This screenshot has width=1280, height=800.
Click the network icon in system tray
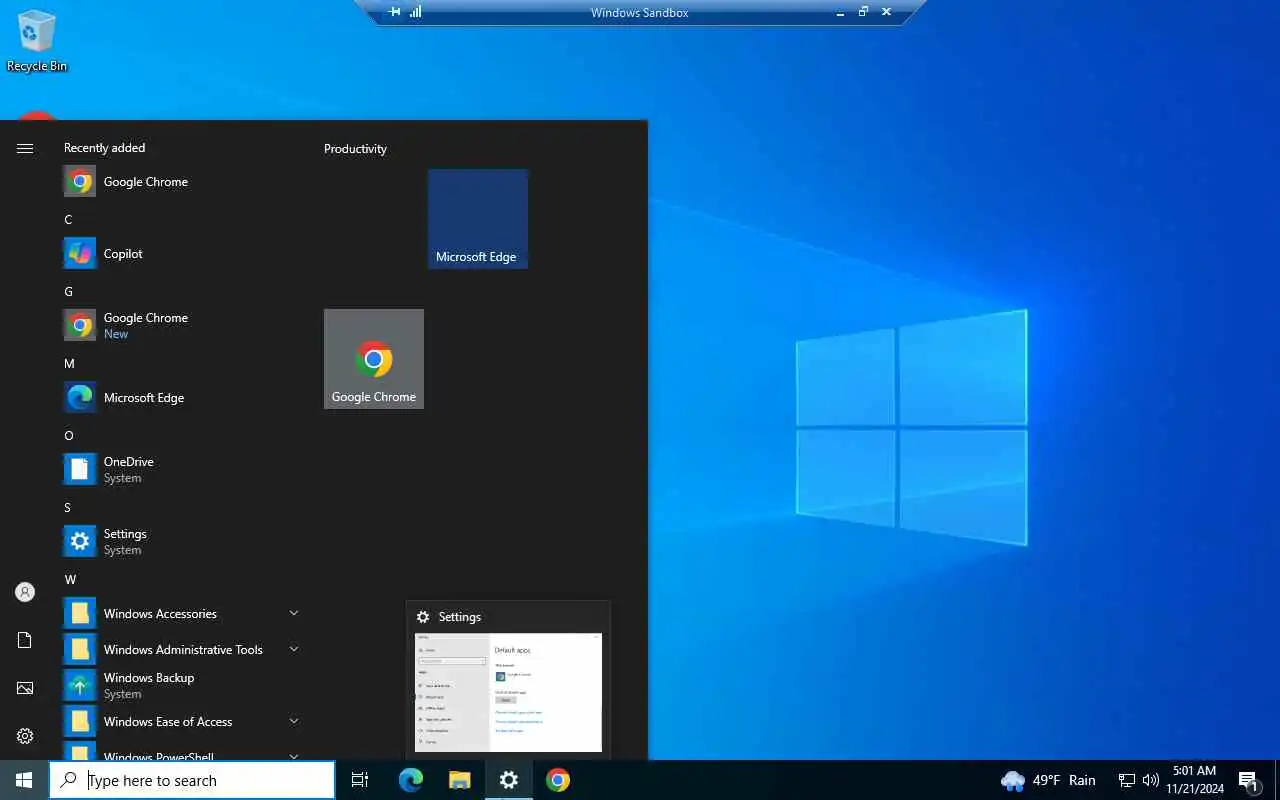point(1127,780)
